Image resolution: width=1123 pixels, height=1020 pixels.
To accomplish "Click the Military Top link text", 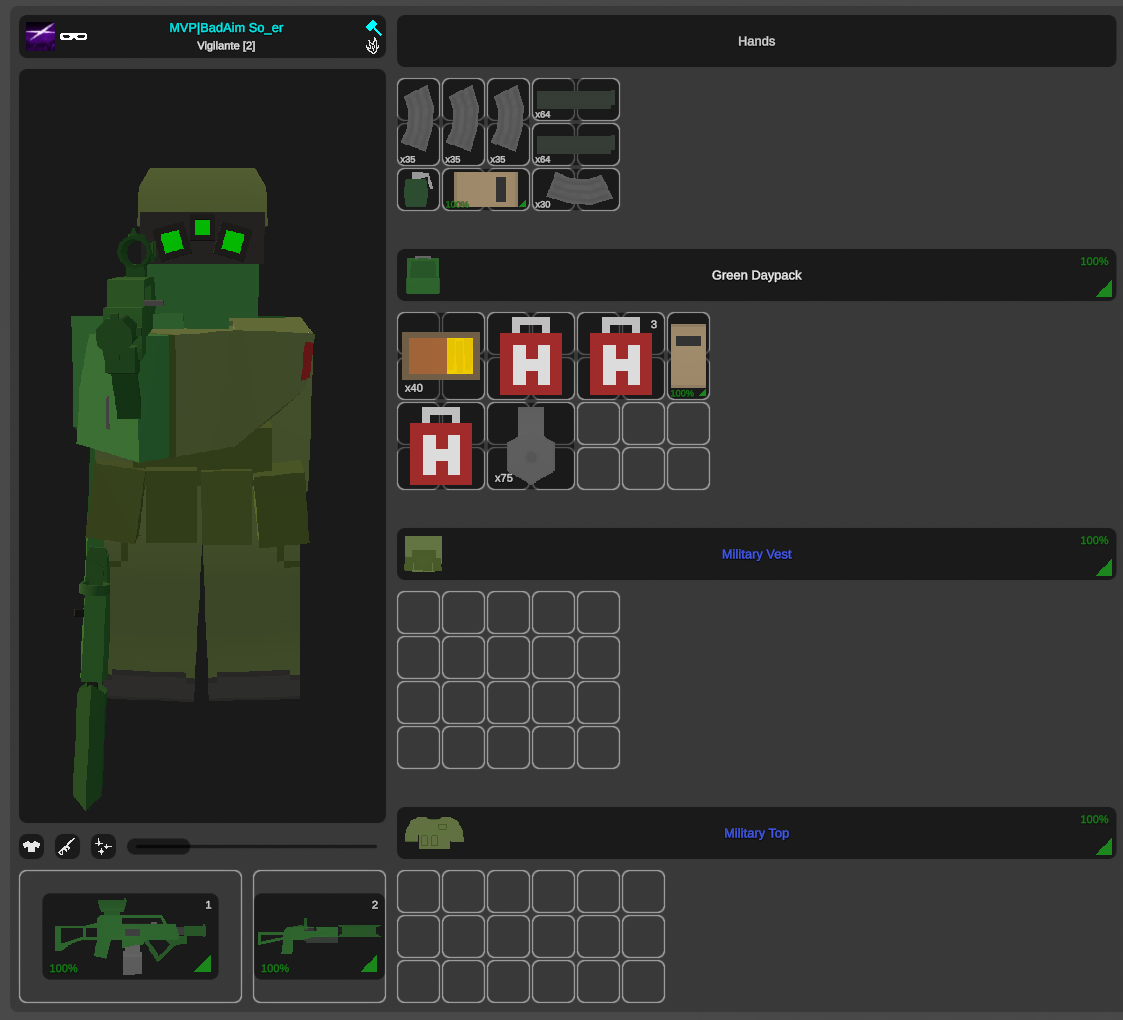I will (756, 833).
